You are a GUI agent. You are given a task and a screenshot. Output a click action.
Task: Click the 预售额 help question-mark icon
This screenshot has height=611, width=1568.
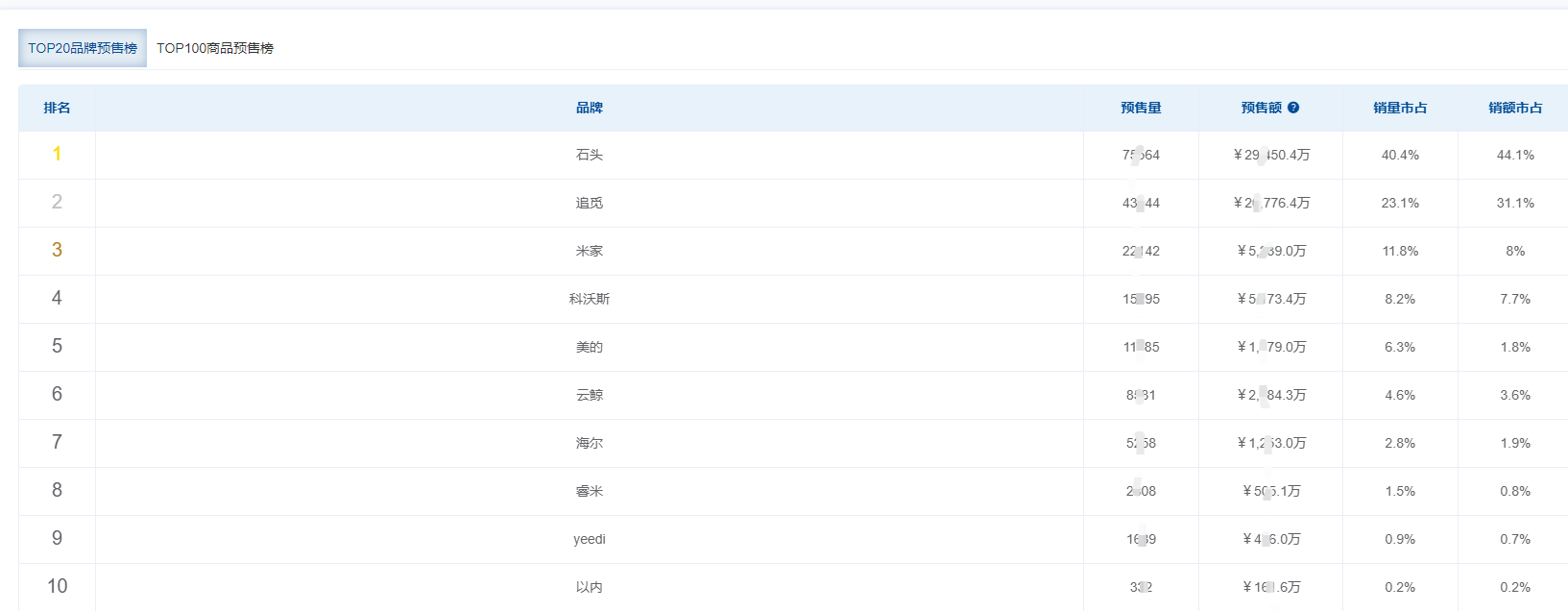click(1293, 108)
